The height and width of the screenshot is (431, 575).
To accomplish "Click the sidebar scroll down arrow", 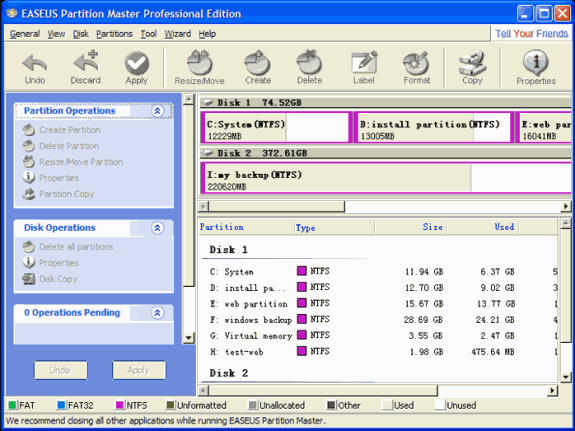I will [x=188, y=338].
